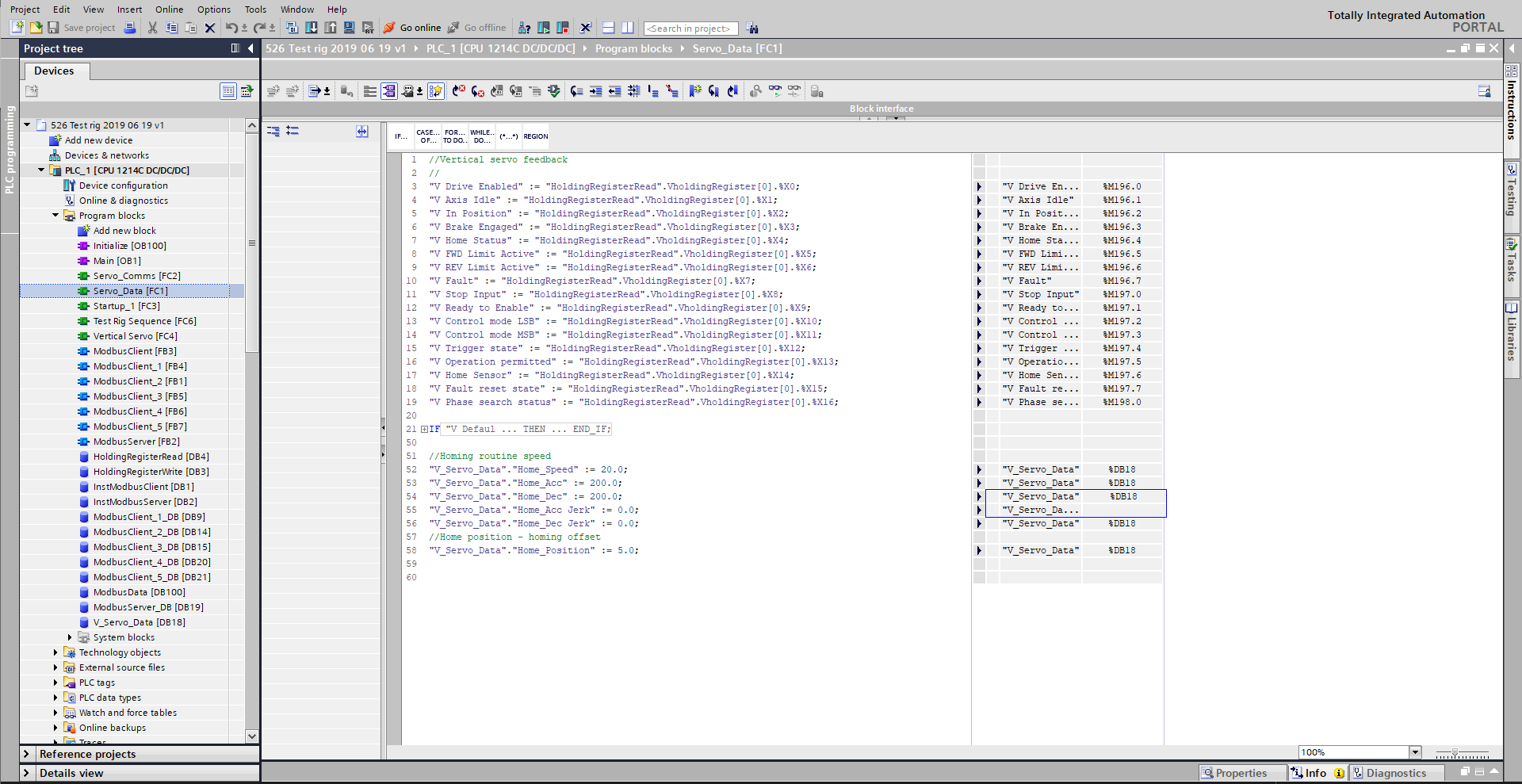The width and height of the screenshot is (1522, 784).
Task: Select the Devices tab
Action: point(54,71)
